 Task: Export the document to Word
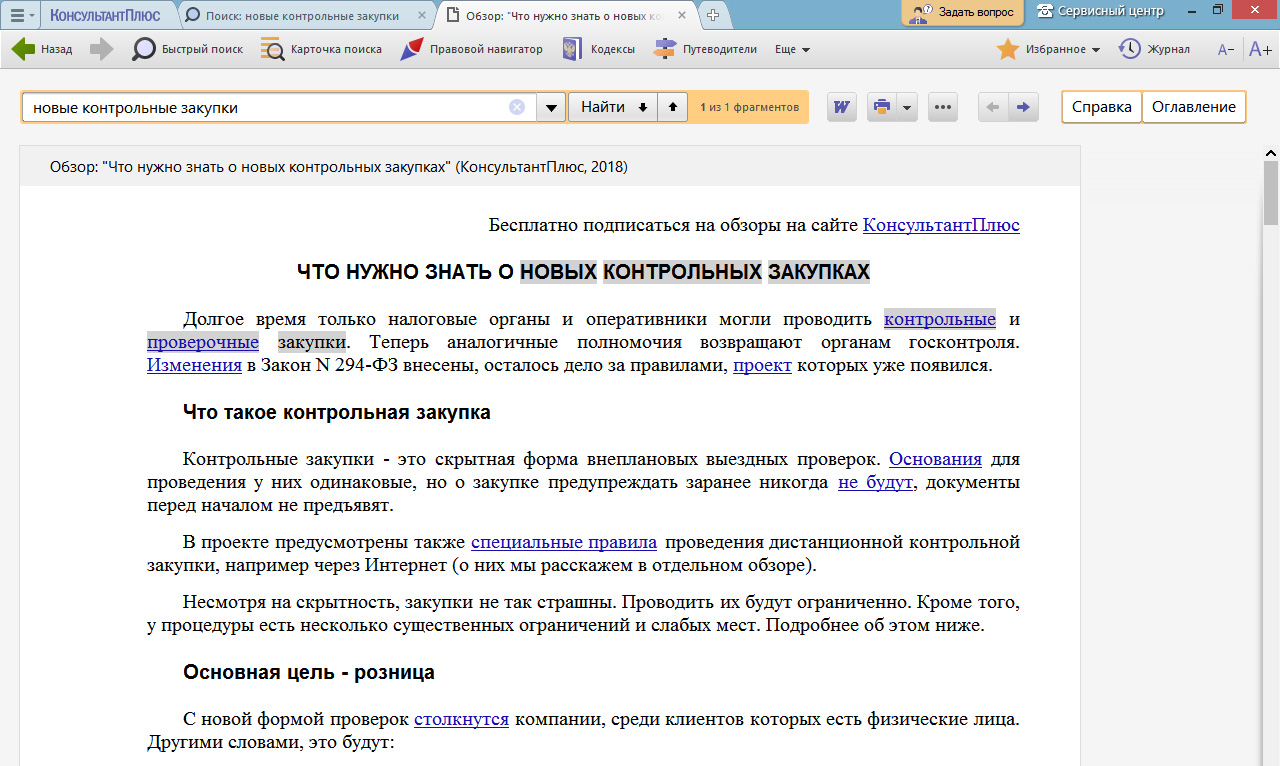[x=842, y=107]
